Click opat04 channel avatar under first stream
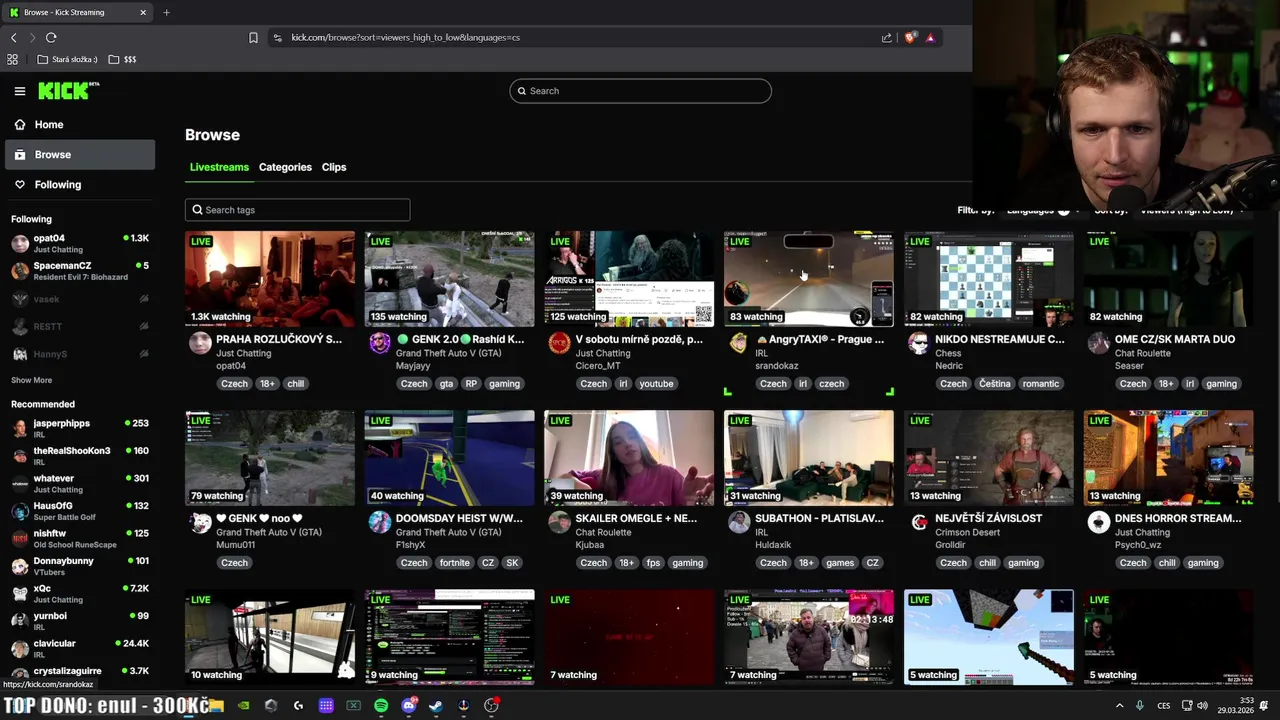The image size is (1280, 720). [x=200, y=343]
